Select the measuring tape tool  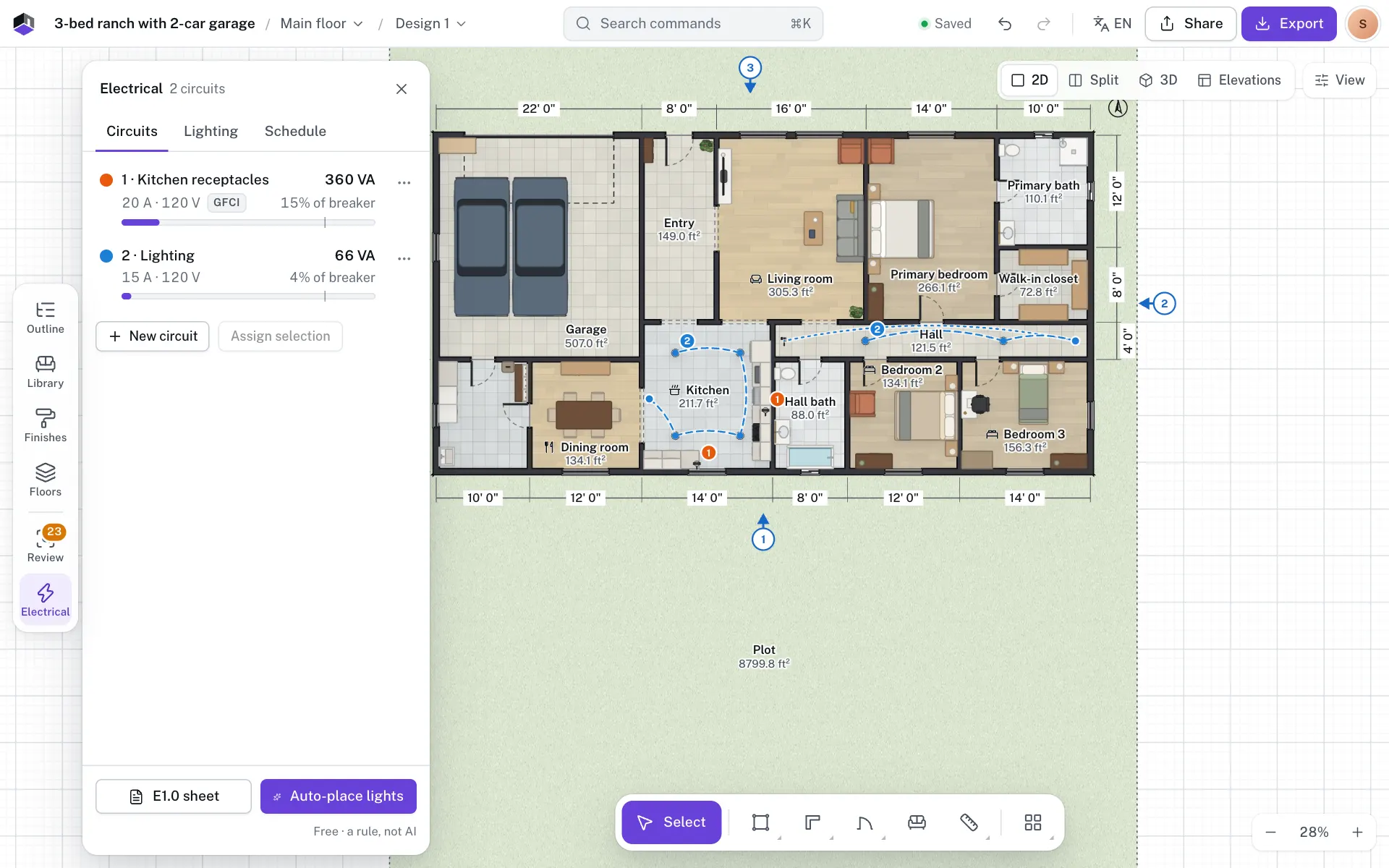click(x=969, y=822)
